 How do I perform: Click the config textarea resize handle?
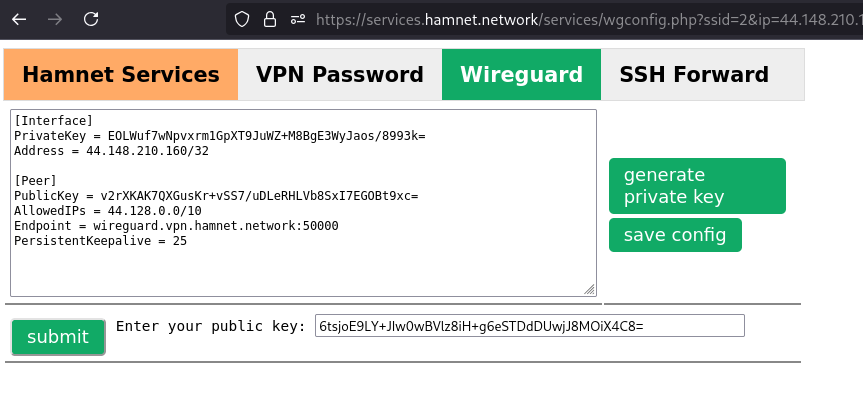pyautogui.click(x=589, y=289)
